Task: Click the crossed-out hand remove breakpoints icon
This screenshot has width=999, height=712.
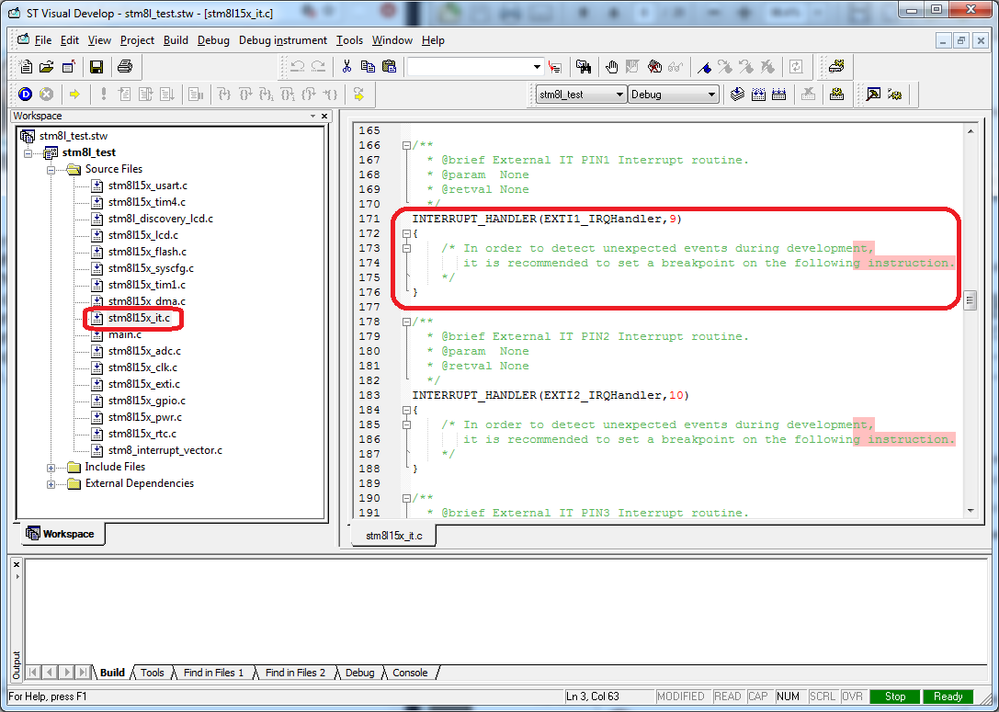Action: 654,67
